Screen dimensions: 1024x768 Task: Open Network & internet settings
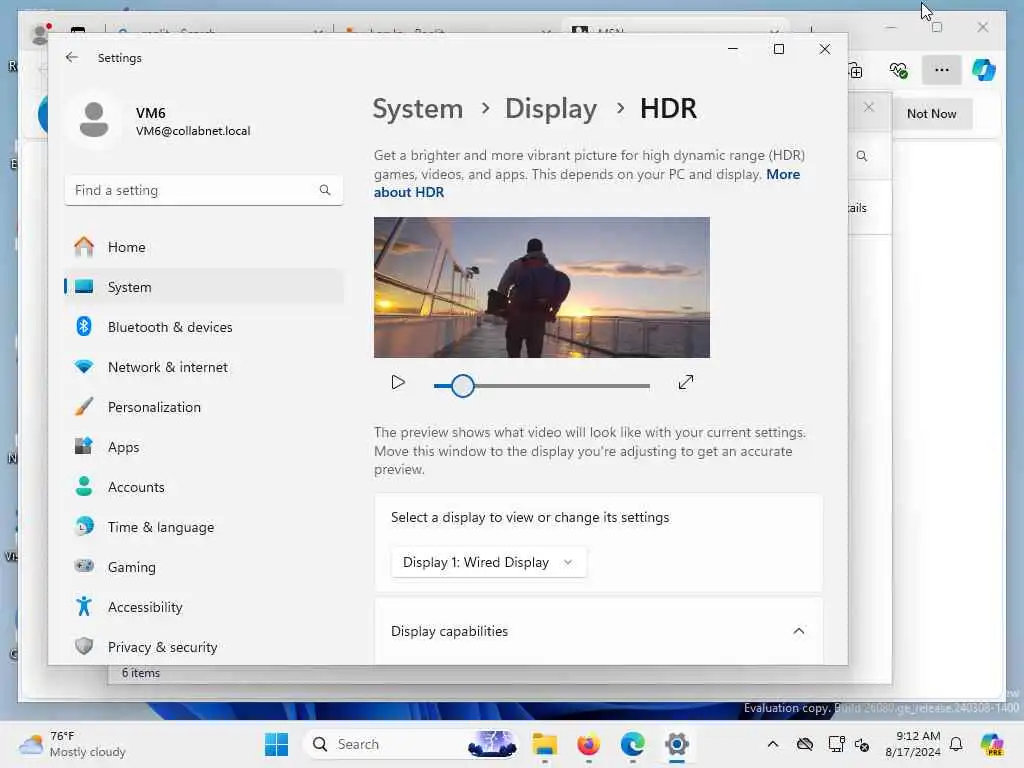click(x=204, y=367)
